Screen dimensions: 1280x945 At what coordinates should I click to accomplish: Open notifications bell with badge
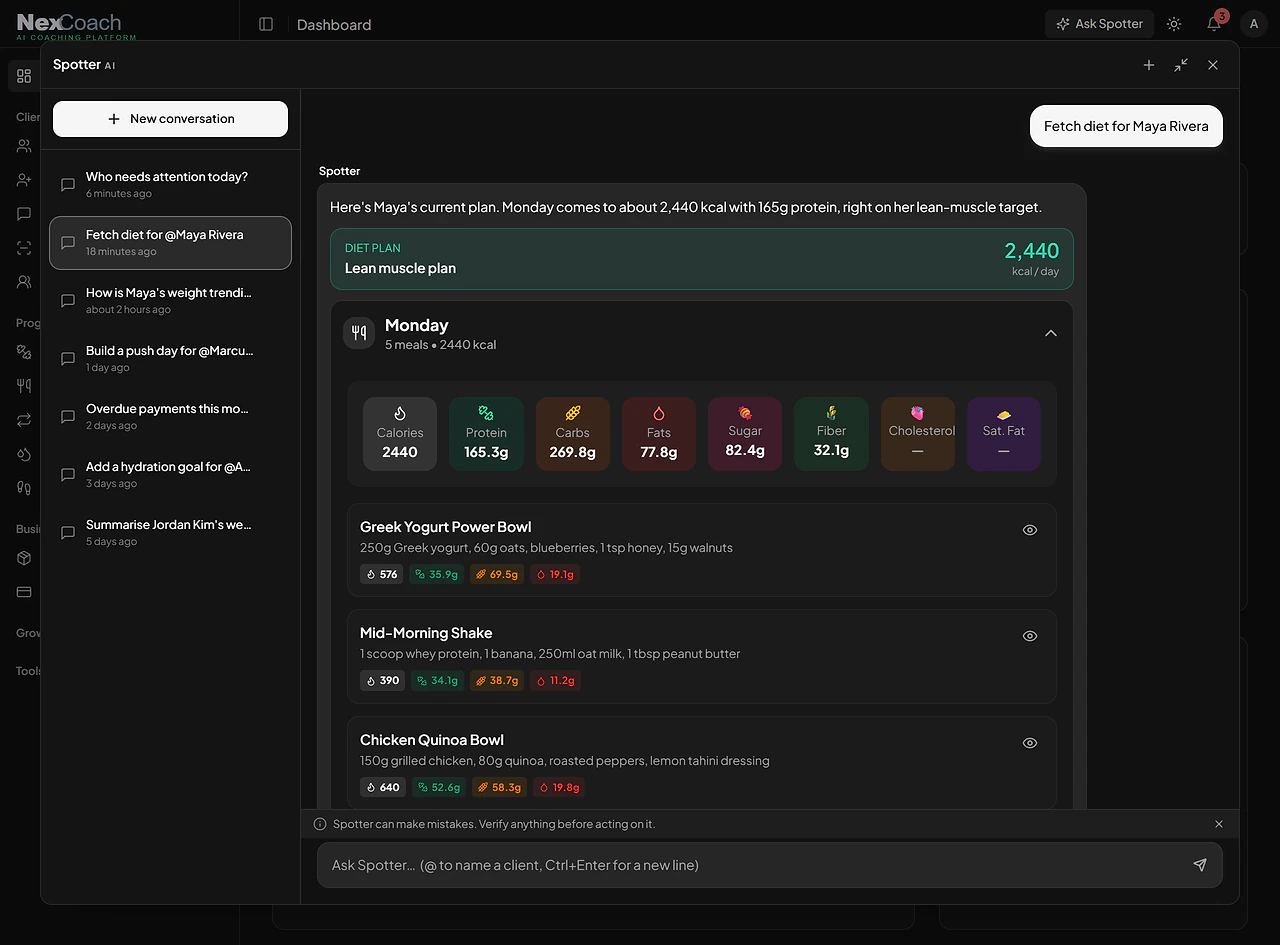[x=1215, y=23]
